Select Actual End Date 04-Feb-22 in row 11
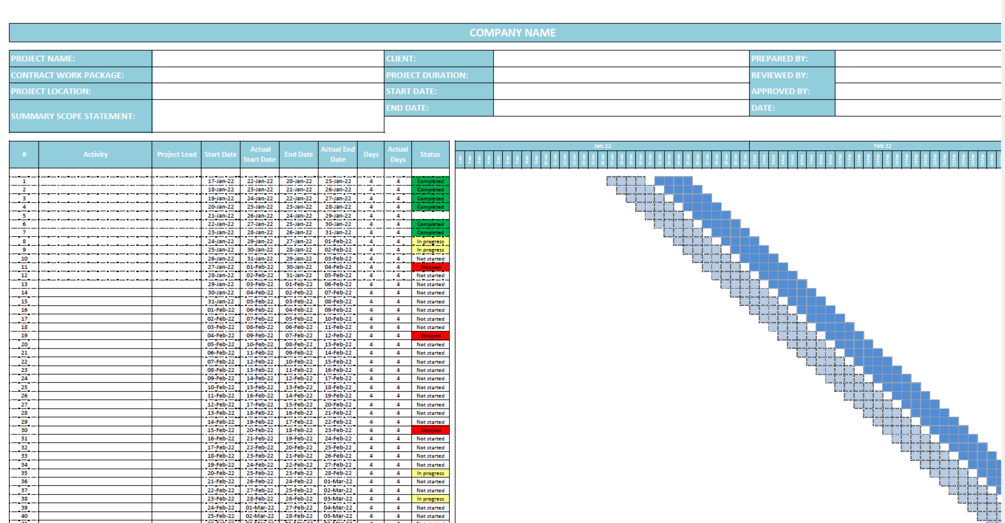This screenshot has width=1005, height=523. pyautogui.click(x=338, y=267)
